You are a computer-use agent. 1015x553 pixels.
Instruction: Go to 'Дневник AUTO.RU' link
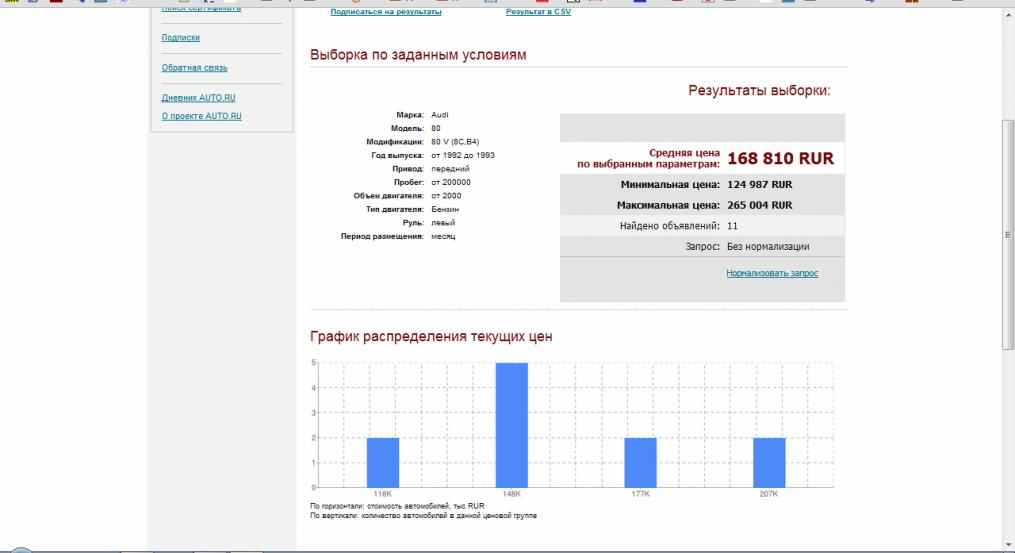tap(198, 98)
